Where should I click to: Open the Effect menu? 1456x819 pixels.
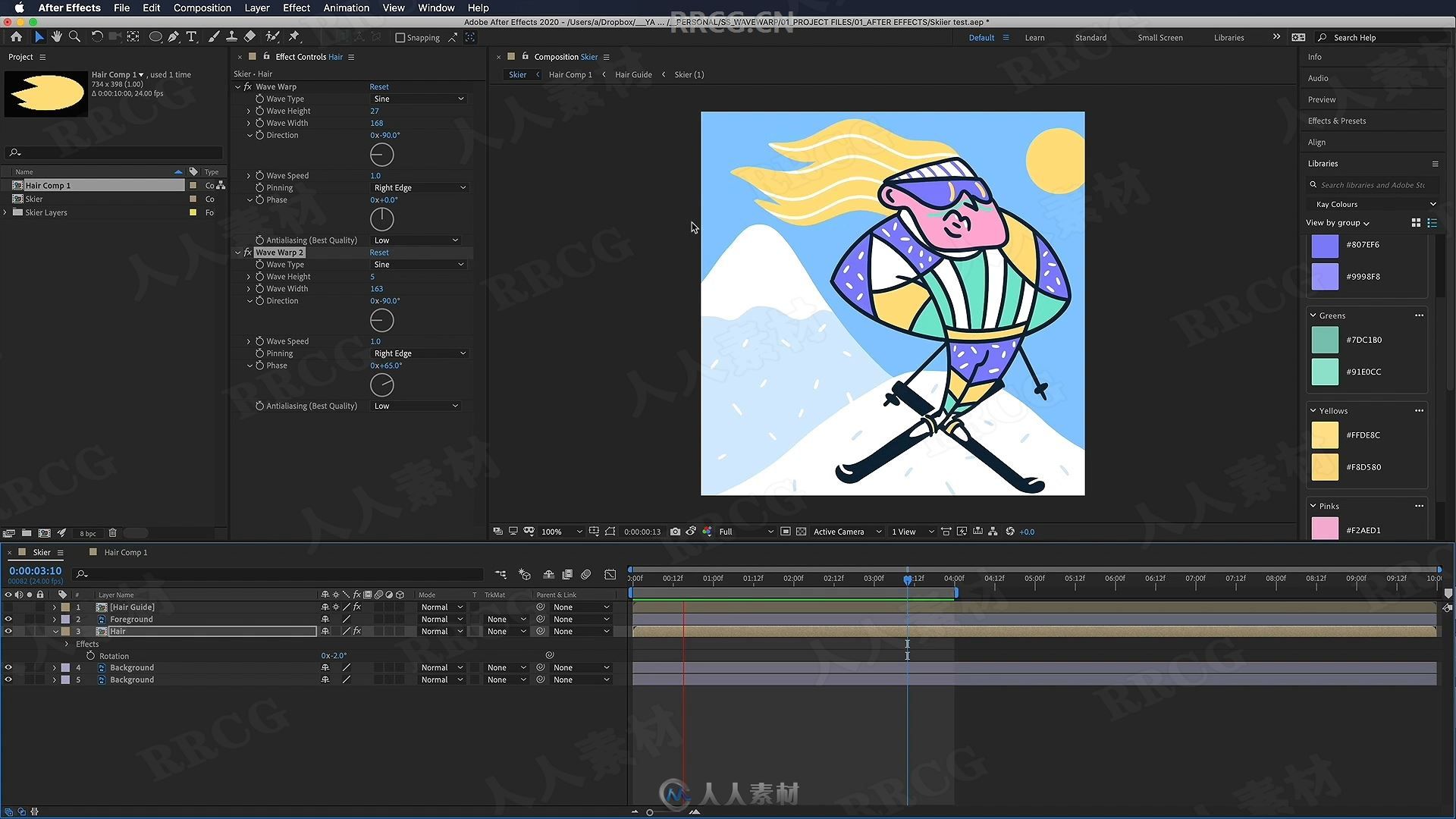(x=296, y=8)
